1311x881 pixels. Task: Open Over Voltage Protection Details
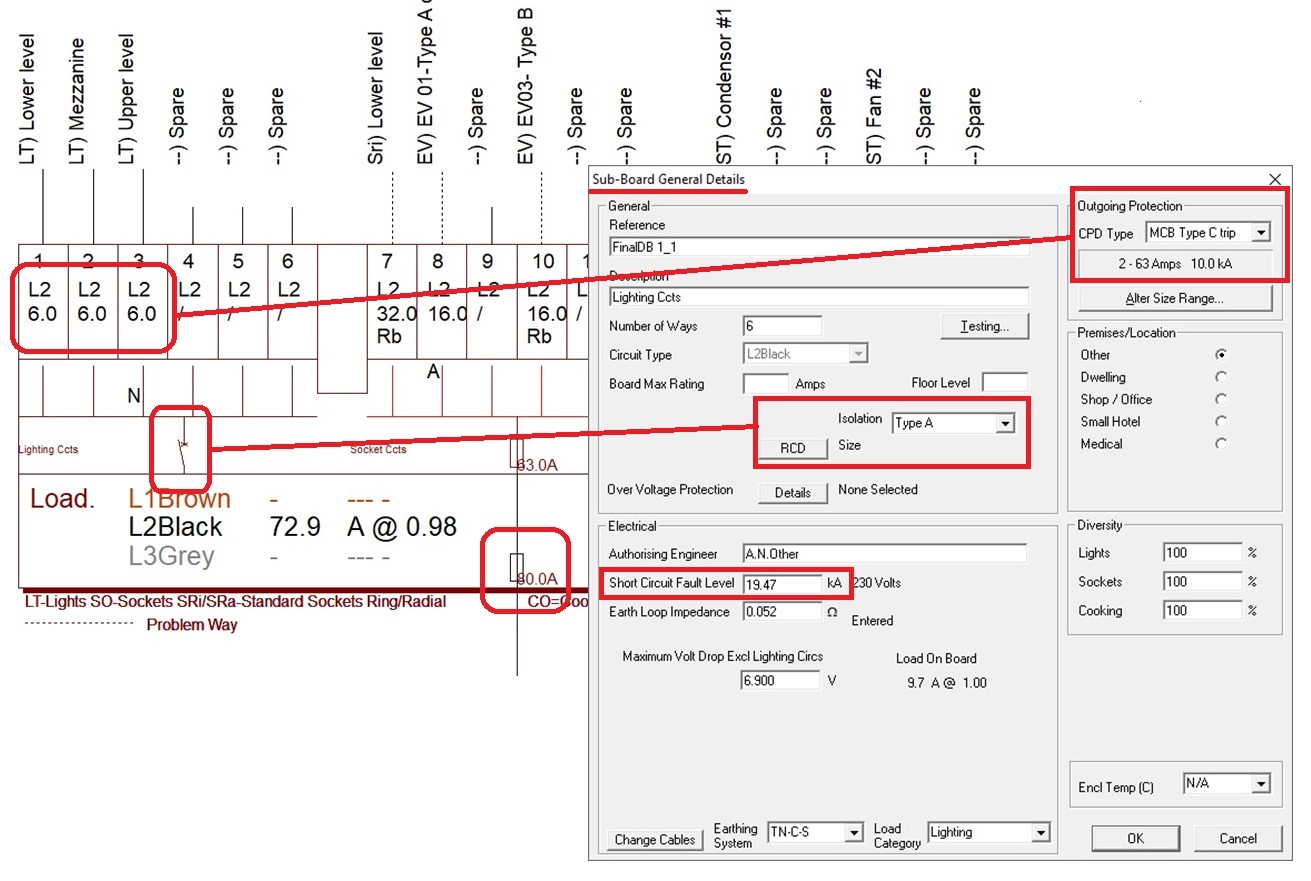pos(792,492)
